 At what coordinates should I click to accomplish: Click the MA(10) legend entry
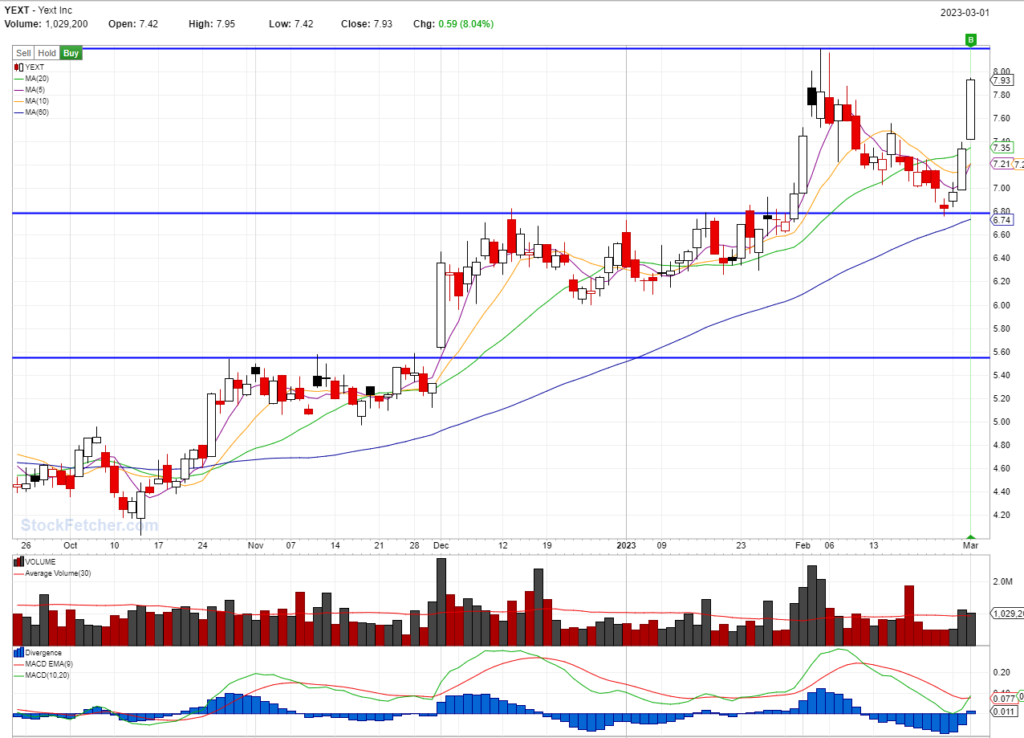click(x=31, y=101)
